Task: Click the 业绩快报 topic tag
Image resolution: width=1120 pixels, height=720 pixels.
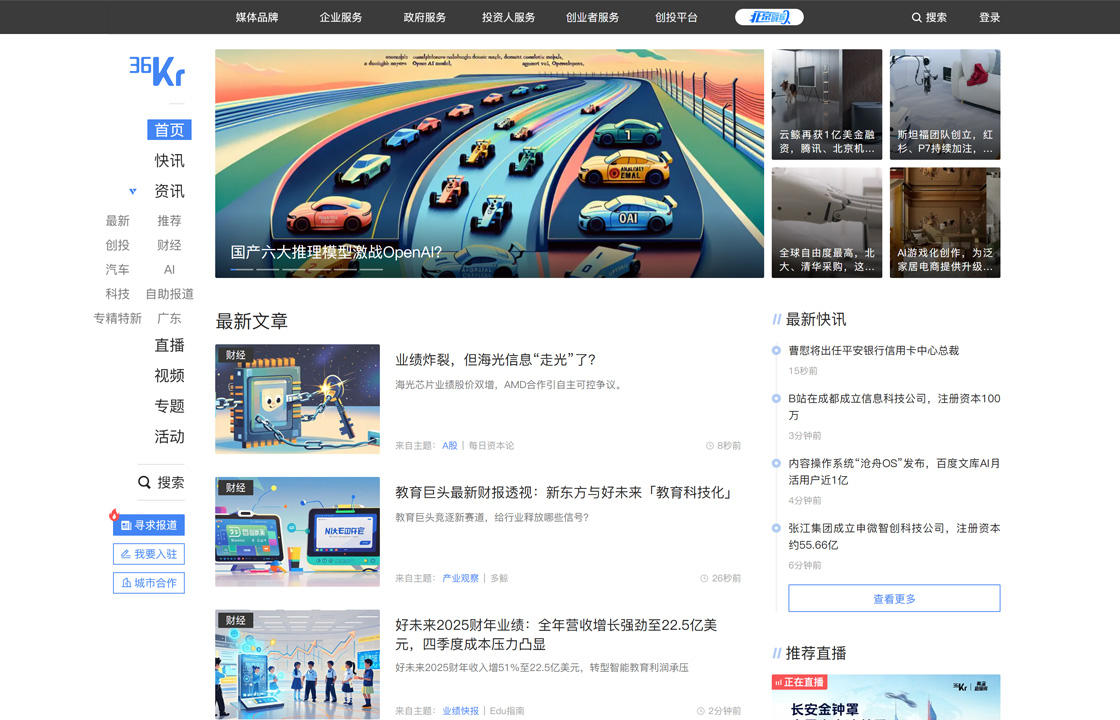Action: pyautogui.click(x=460, y=711)
